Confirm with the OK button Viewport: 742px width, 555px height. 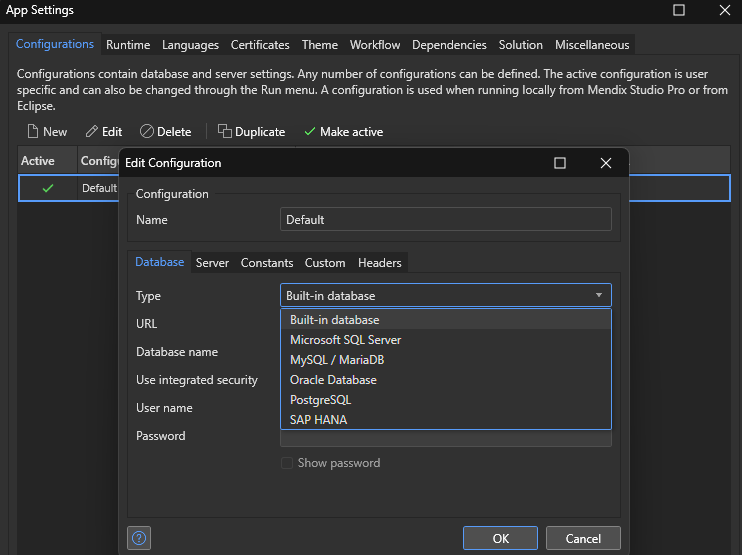point(500,538)
